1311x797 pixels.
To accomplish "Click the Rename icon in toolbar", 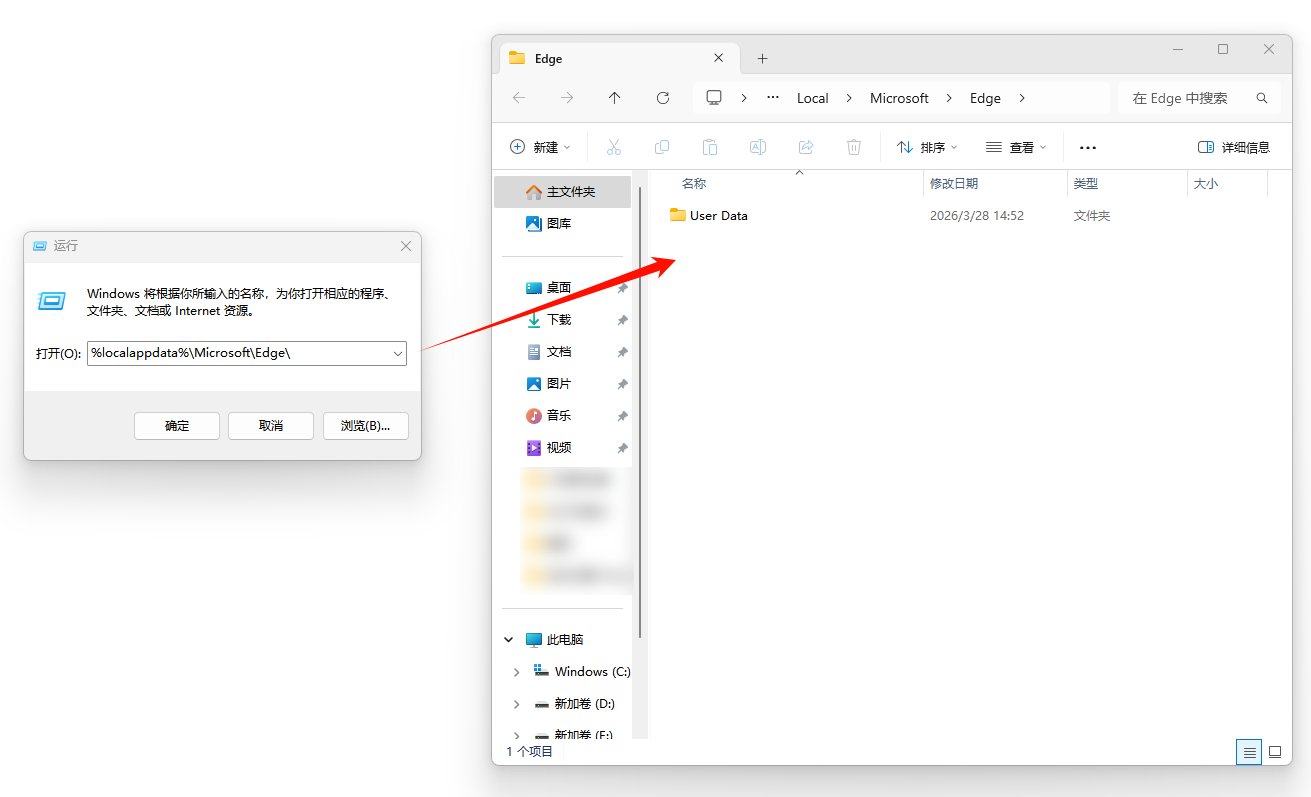I will pyautogui.click(x=758, y=147).
